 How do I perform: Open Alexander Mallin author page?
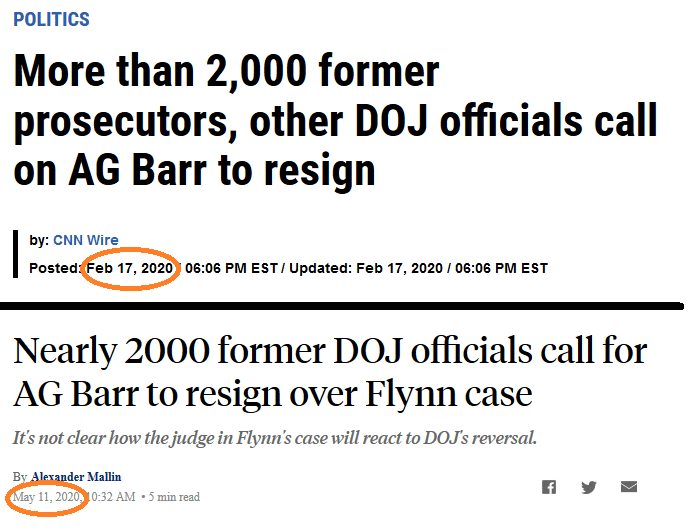click(76, 477)
